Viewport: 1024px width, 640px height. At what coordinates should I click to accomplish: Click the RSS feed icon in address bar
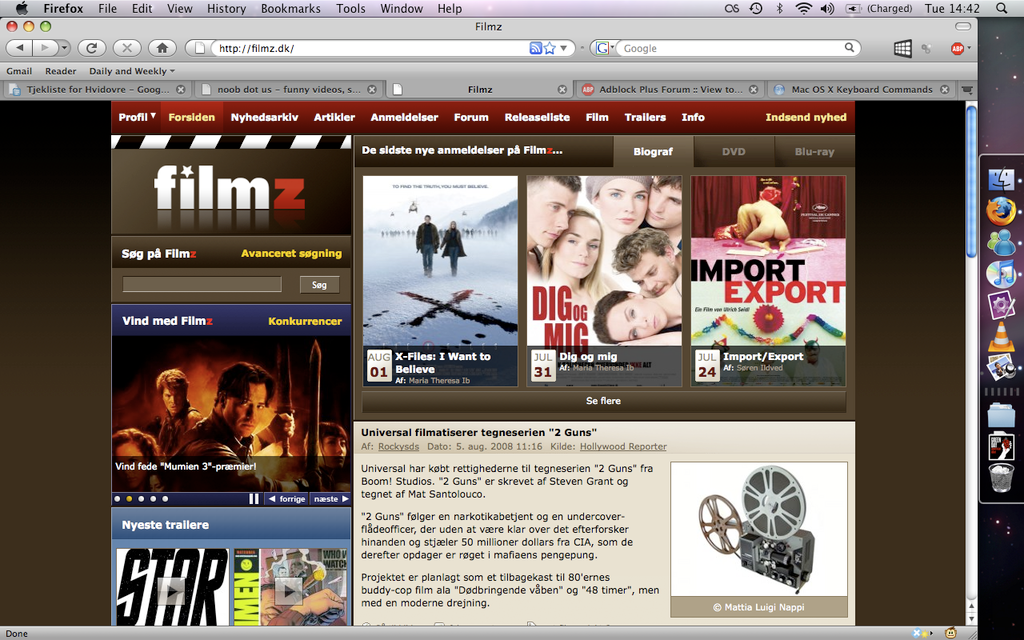[x=536, y=48]
